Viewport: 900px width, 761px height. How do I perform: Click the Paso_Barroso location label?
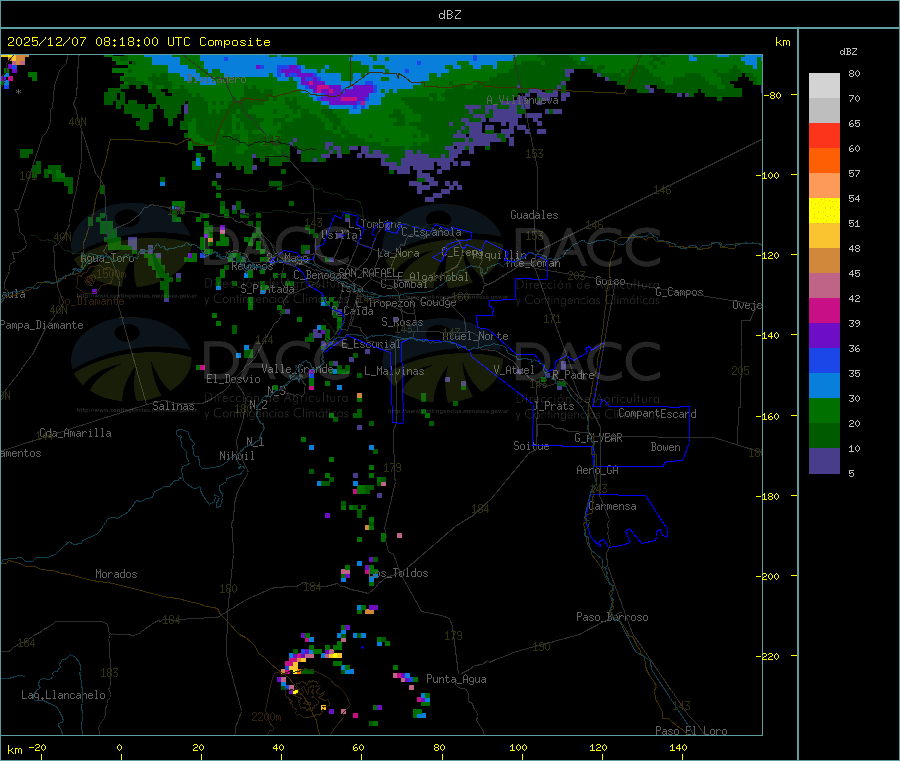[612, 617]
